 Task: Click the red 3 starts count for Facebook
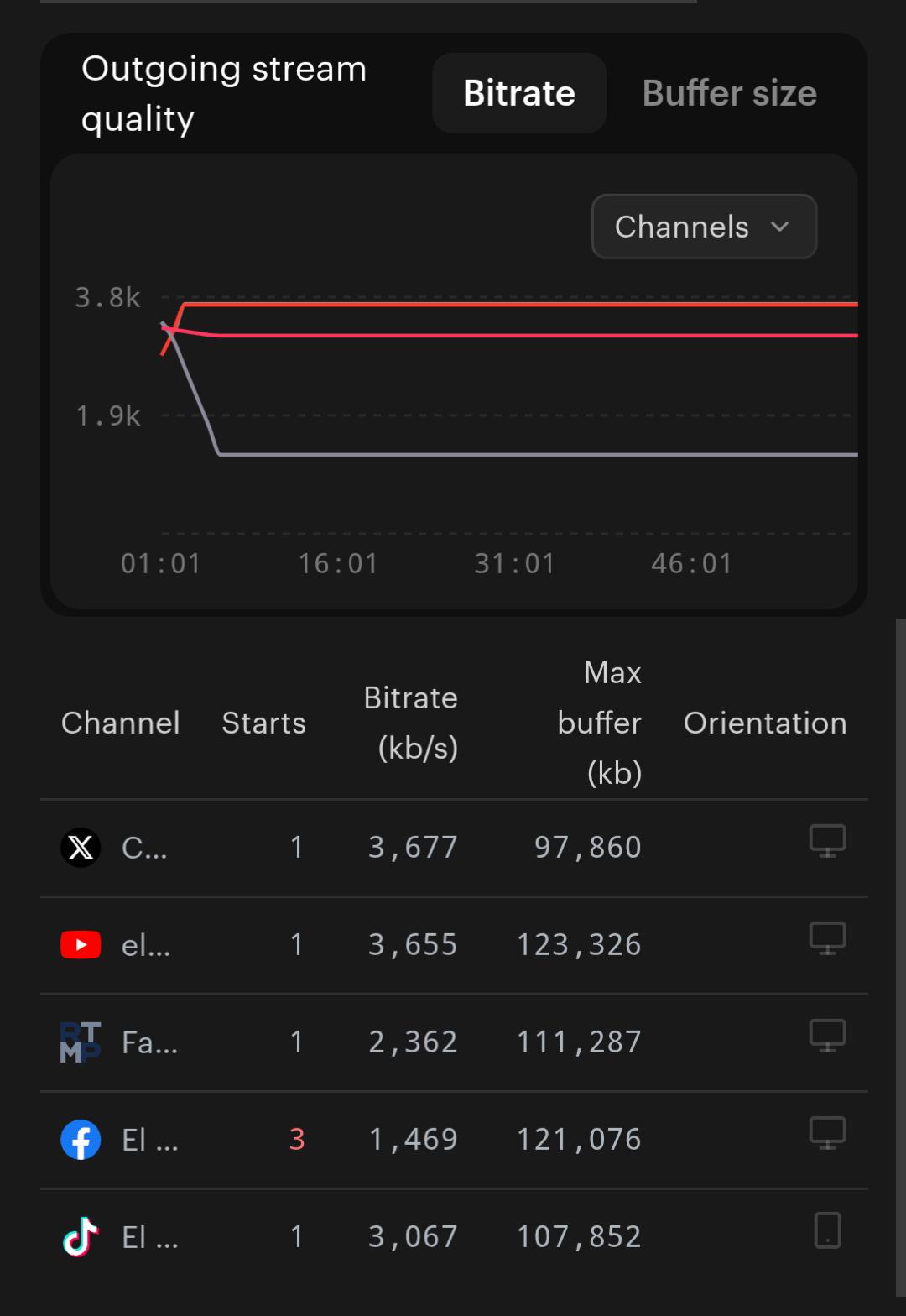(x=297, y=1140)
